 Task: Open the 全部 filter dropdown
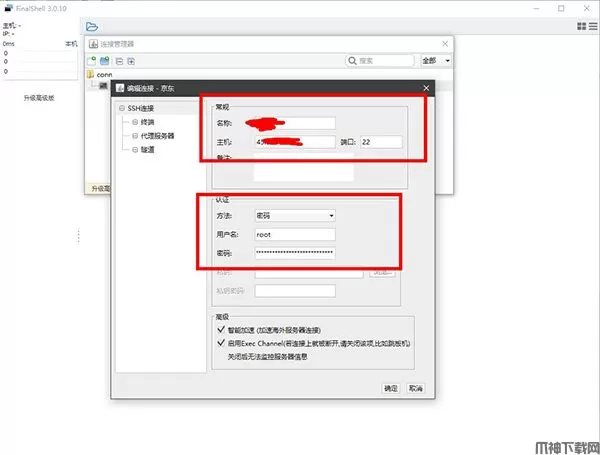pos(435,60)
